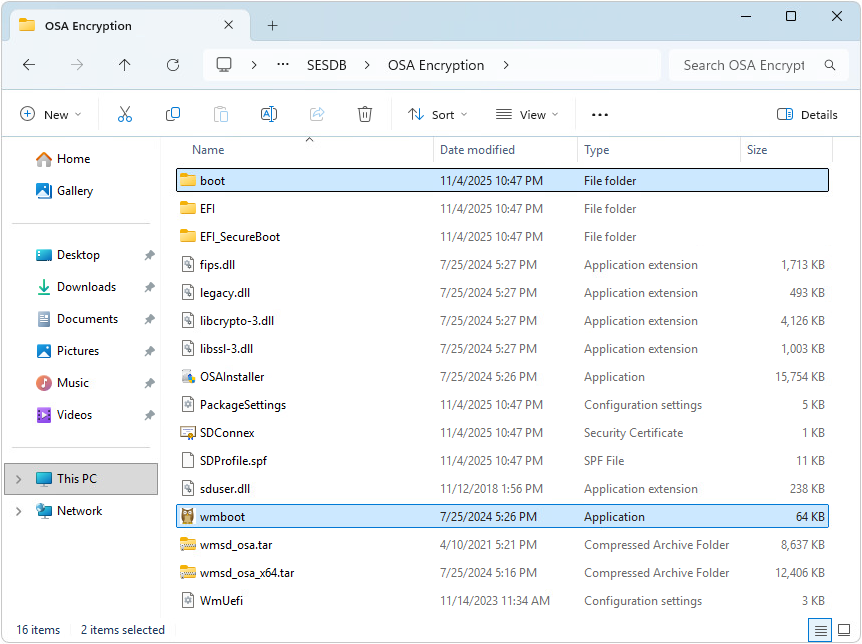Toggle the Details pane
Viewport: 862px width, 644px height.
(808, 114)
